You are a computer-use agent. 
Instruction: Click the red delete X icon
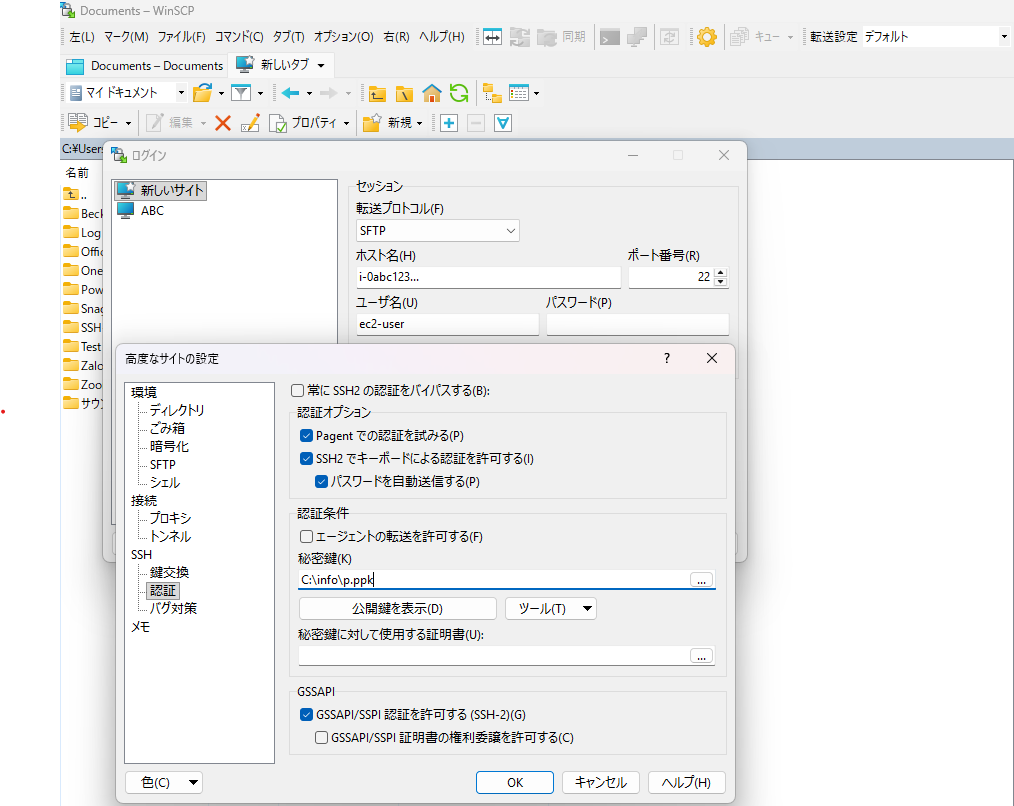point(223,123)
